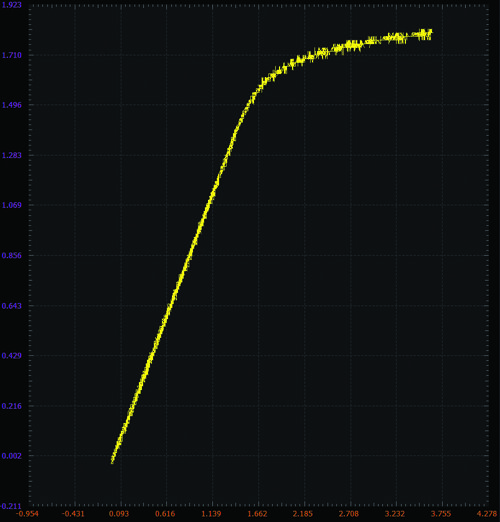Click the 0.216 y-axis value
Viewport: 500px width, 522px height.
tap(12, 406)
